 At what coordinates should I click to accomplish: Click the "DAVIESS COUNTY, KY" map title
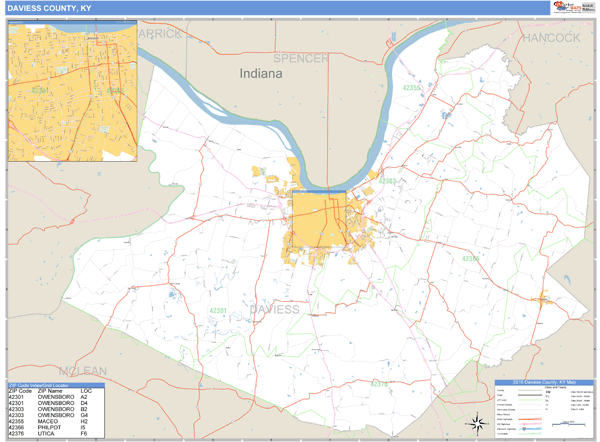[49, 8]
